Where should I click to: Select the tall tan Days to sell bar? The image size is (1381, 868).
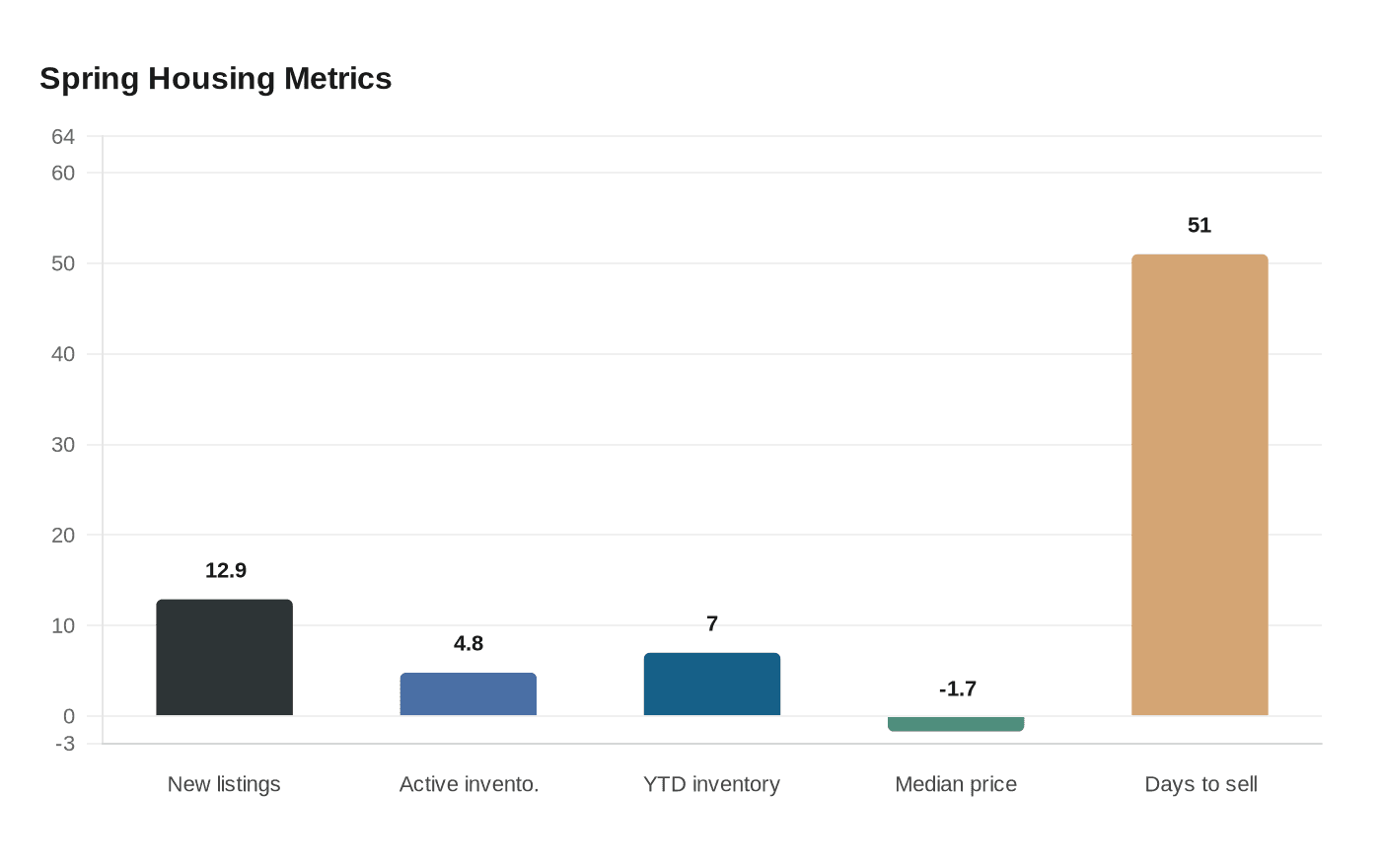pos(1199,485)
